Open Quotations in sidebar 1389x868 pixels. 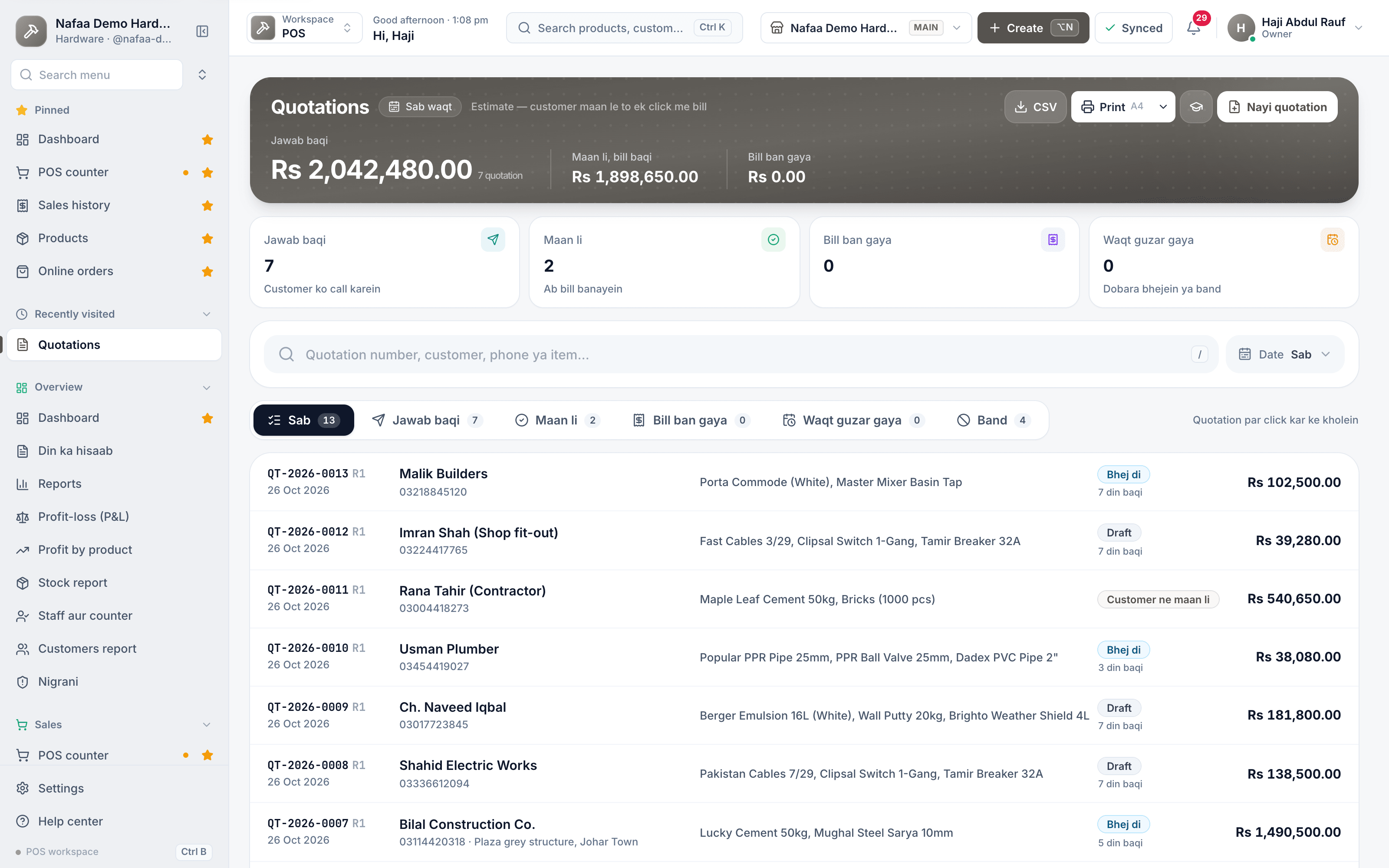114,345
